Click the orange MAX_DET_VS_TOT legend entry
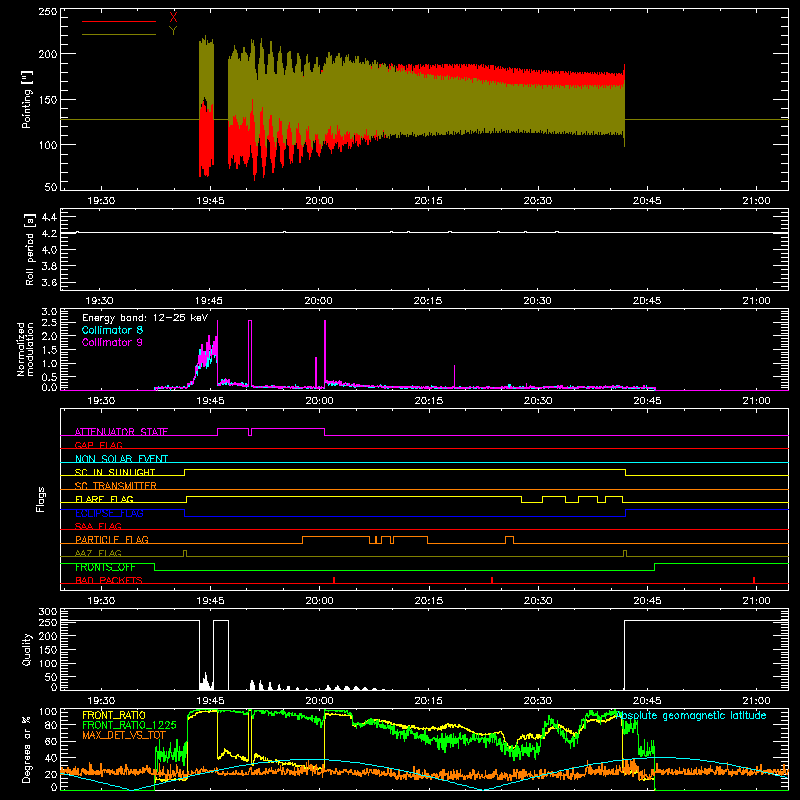This screenshot has width=800, height=800. pyautogui.click(x=124, y=735)
